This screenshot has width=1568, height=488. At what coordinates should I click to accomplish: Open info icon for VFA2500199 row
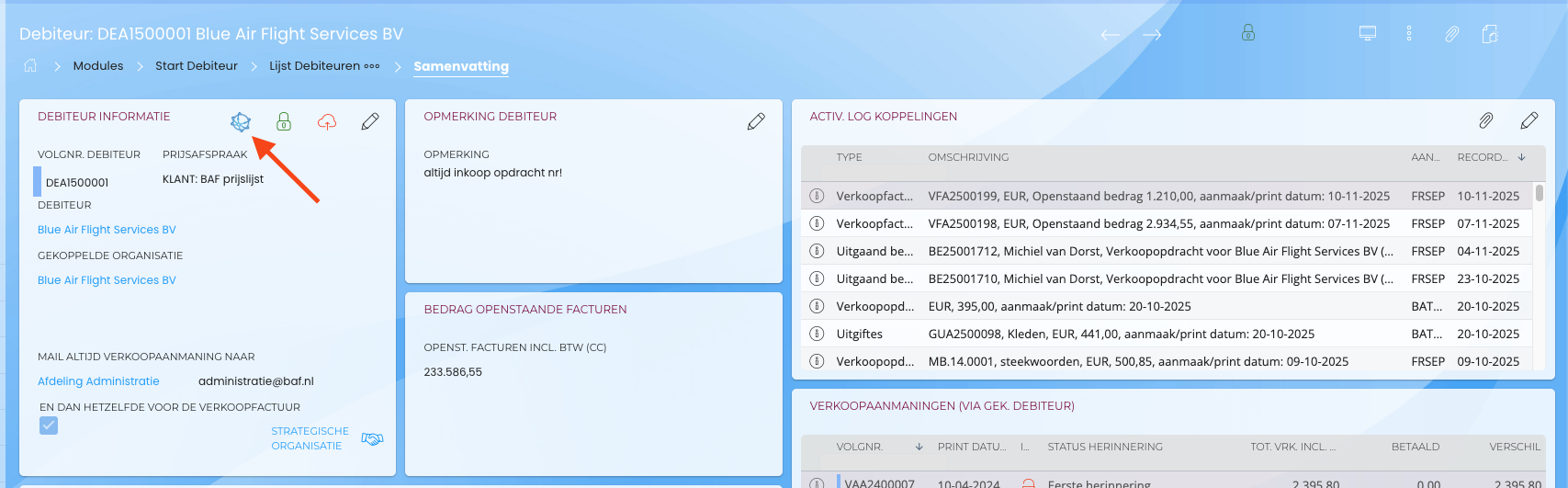pyautogui.click(x=817, y=196)
